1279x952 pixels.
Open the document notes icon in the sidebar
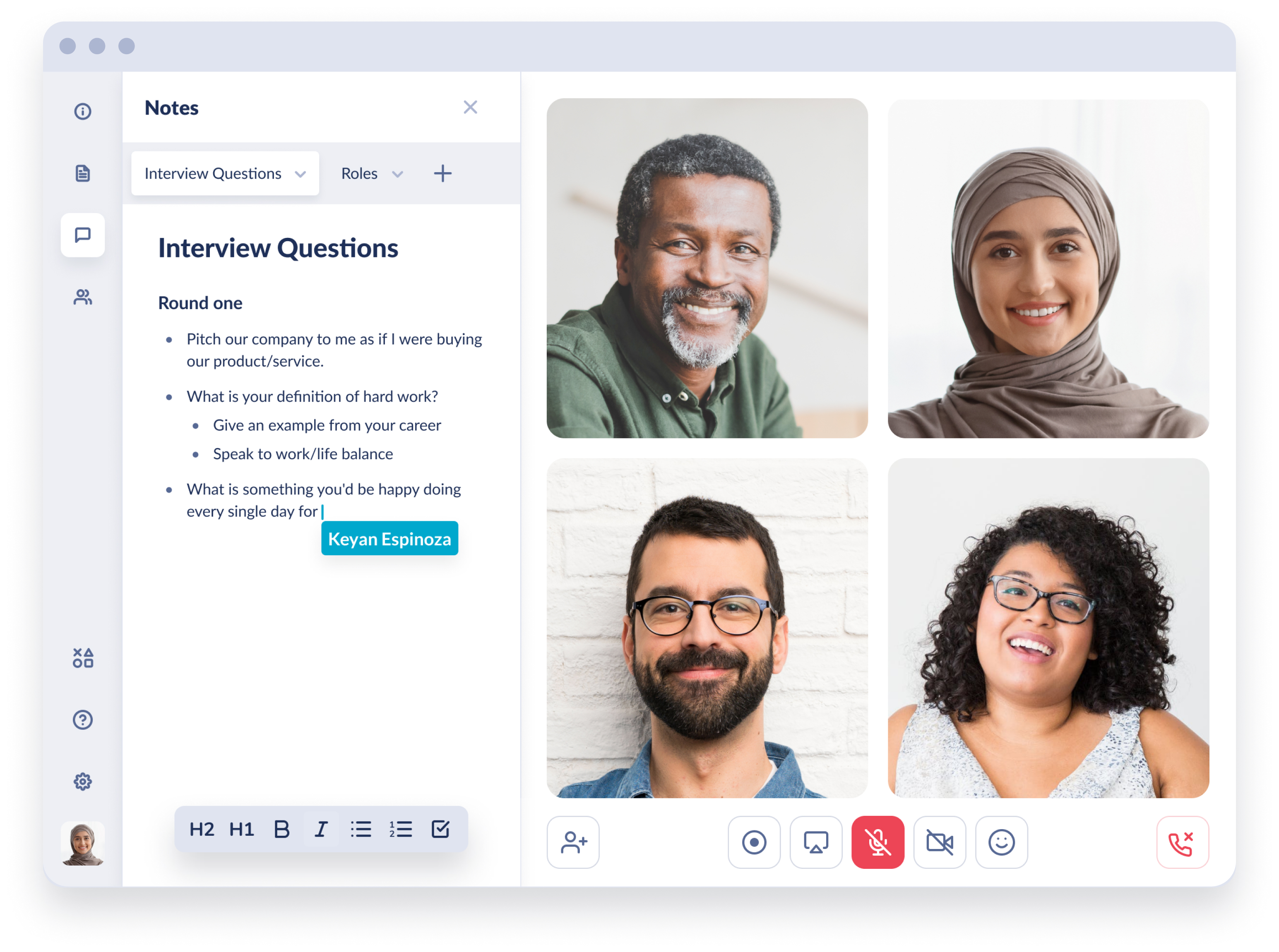82,173
